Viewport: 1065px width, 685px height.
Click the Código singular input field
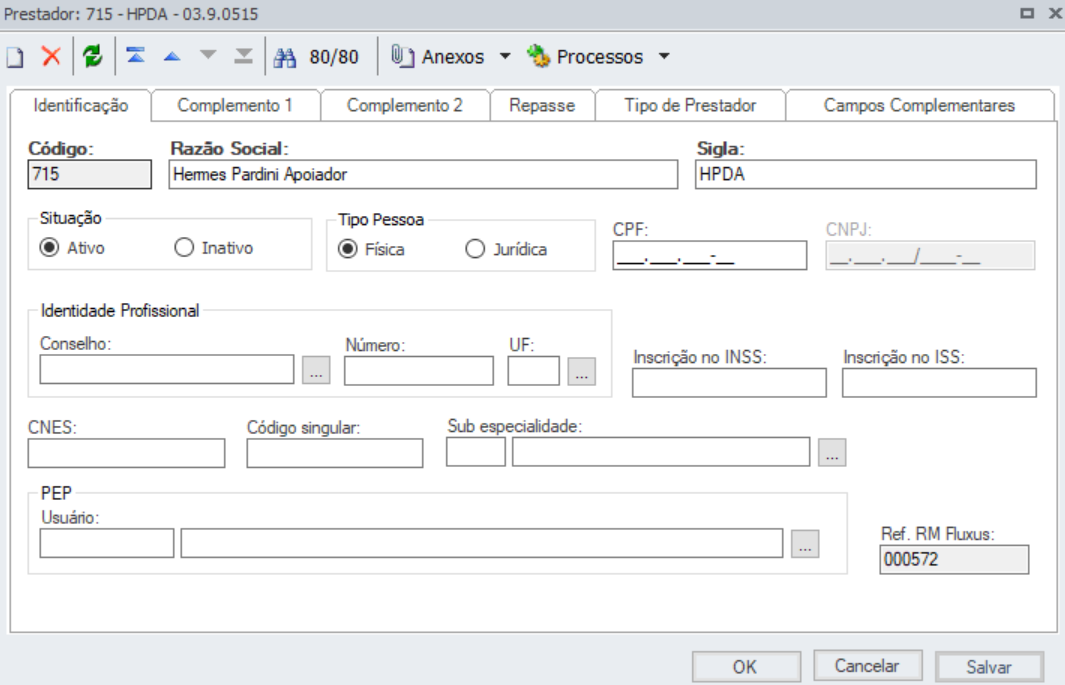click(335, 453)
